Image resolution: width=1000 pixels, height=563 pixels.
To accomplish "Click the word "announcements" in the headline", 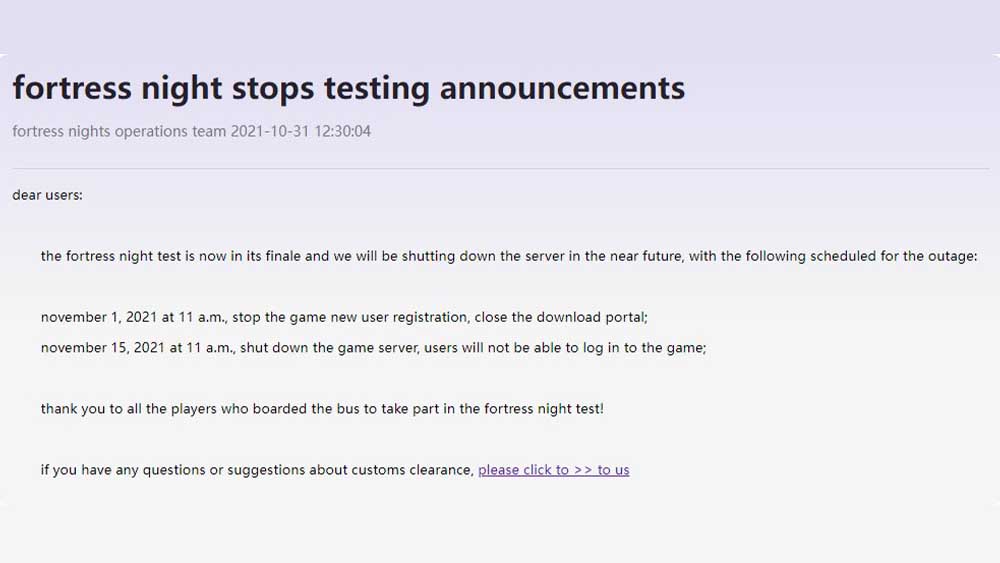I will [x=562, y=89].
